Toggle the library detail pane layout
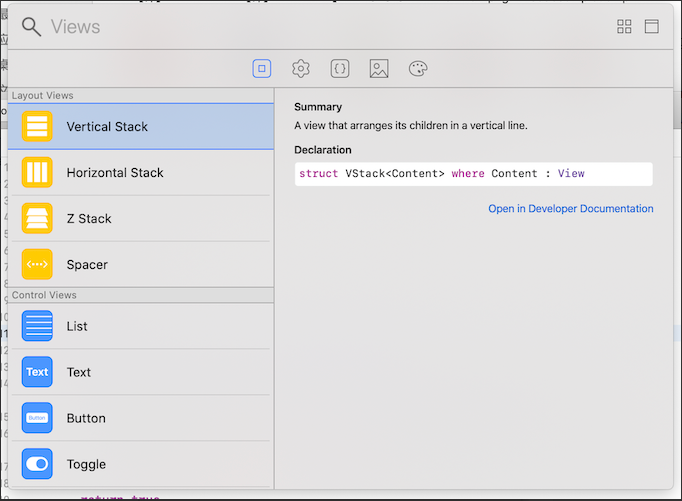This screenshot has width=682, height=501. point(652,27)
